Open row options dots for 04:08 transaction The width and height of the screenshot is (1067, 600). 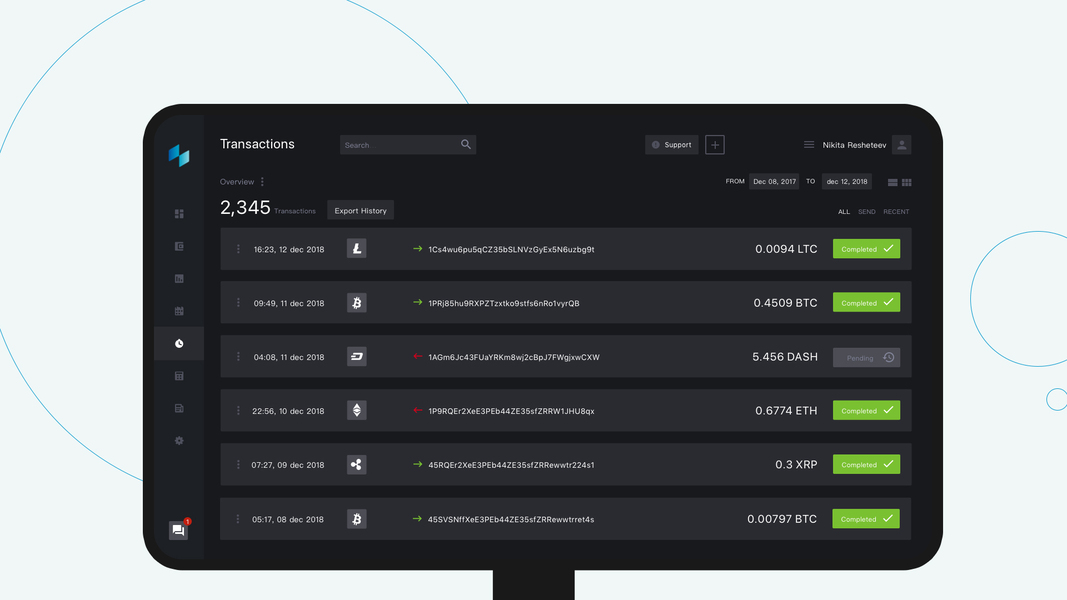pyautogui.click(x=238, y=356)
